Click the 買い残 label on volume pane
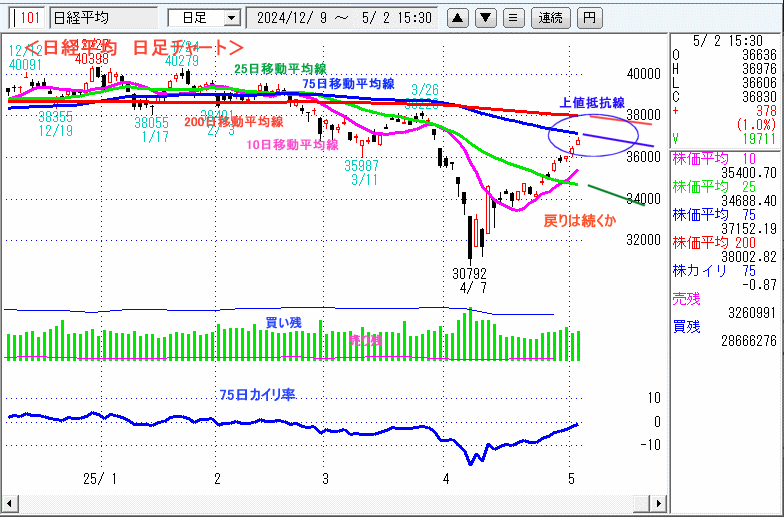The height and width of the screenshot is (517, 784). [x=284, y=322]
